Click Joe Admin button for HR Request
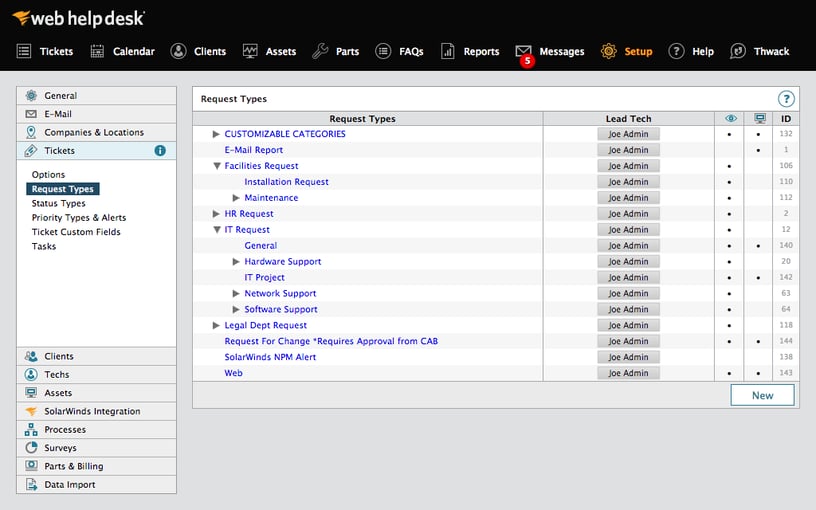816x510 pixels. click(x=628, y=214)
